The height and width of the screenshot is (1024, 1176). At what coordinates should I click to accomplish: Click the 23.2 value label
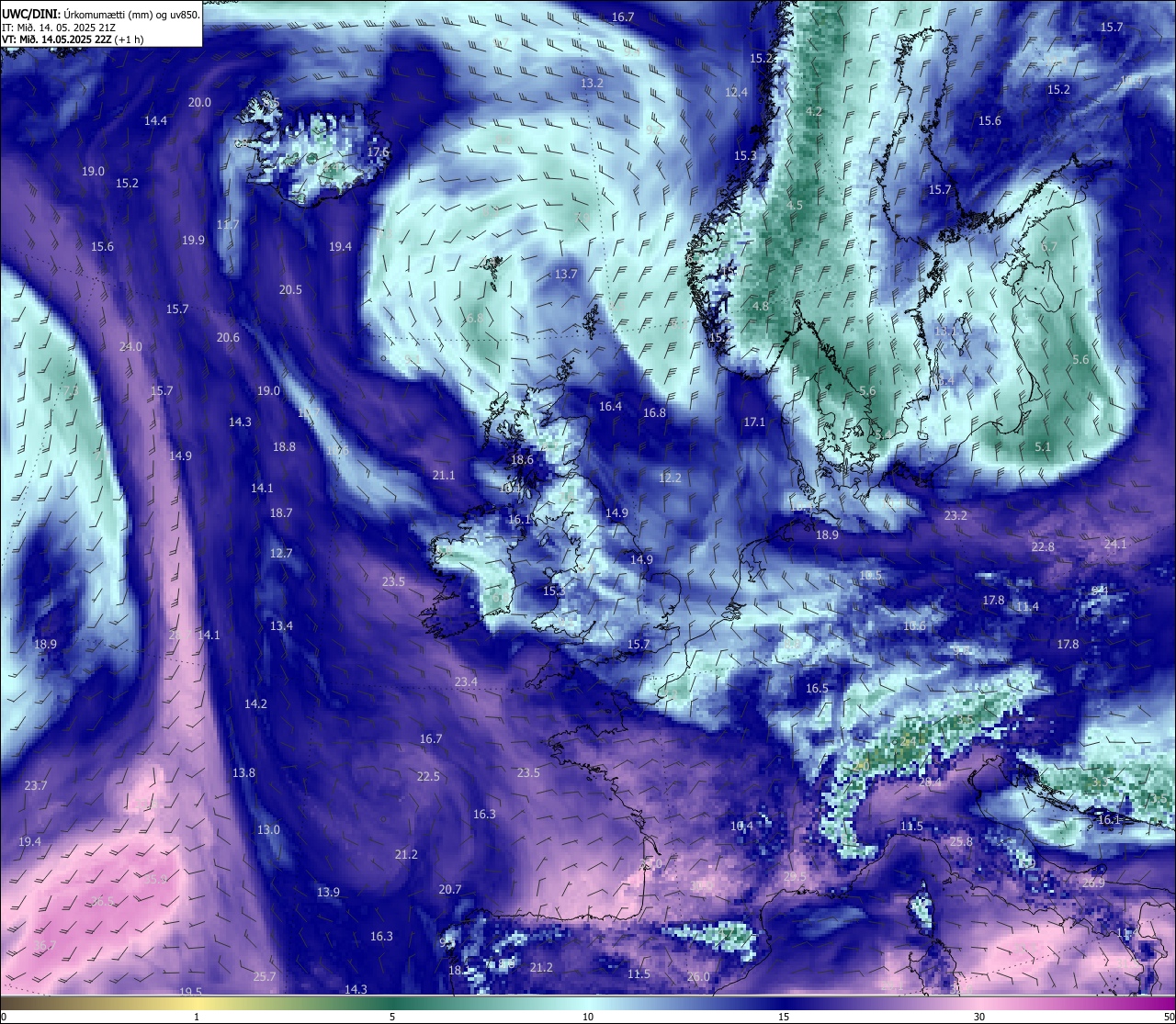pos(955,516)
